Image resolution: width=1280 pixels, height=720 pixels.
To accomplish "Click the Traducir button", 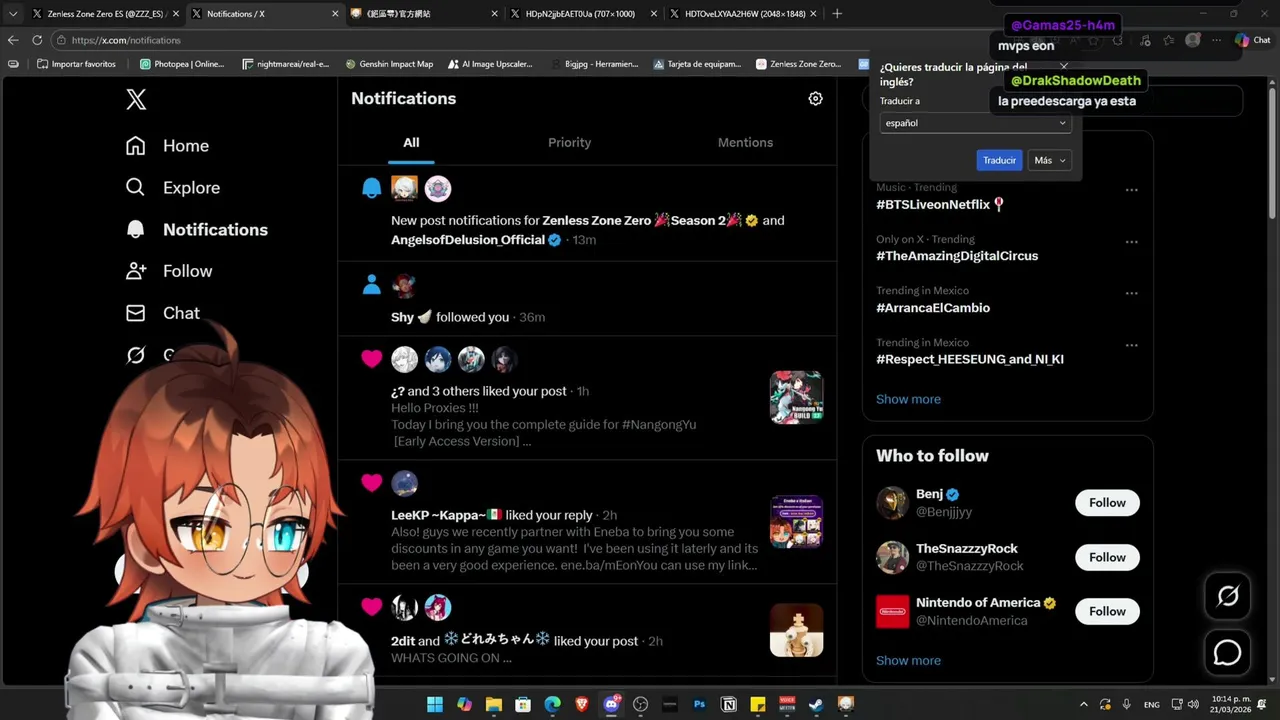I will [x=999, y=160].
